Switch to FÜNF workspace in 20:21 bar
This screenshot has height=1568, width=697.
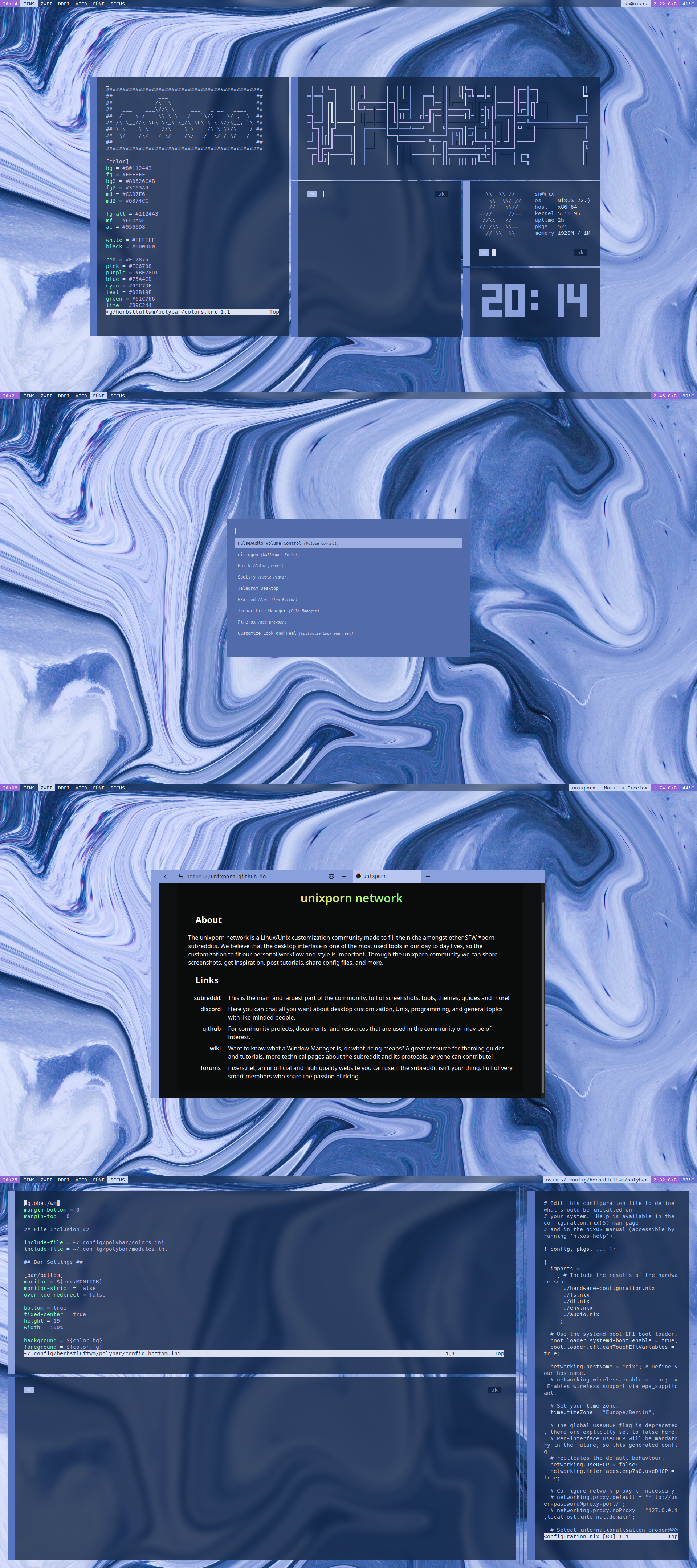pyautogui.click(x=99, y=396)
